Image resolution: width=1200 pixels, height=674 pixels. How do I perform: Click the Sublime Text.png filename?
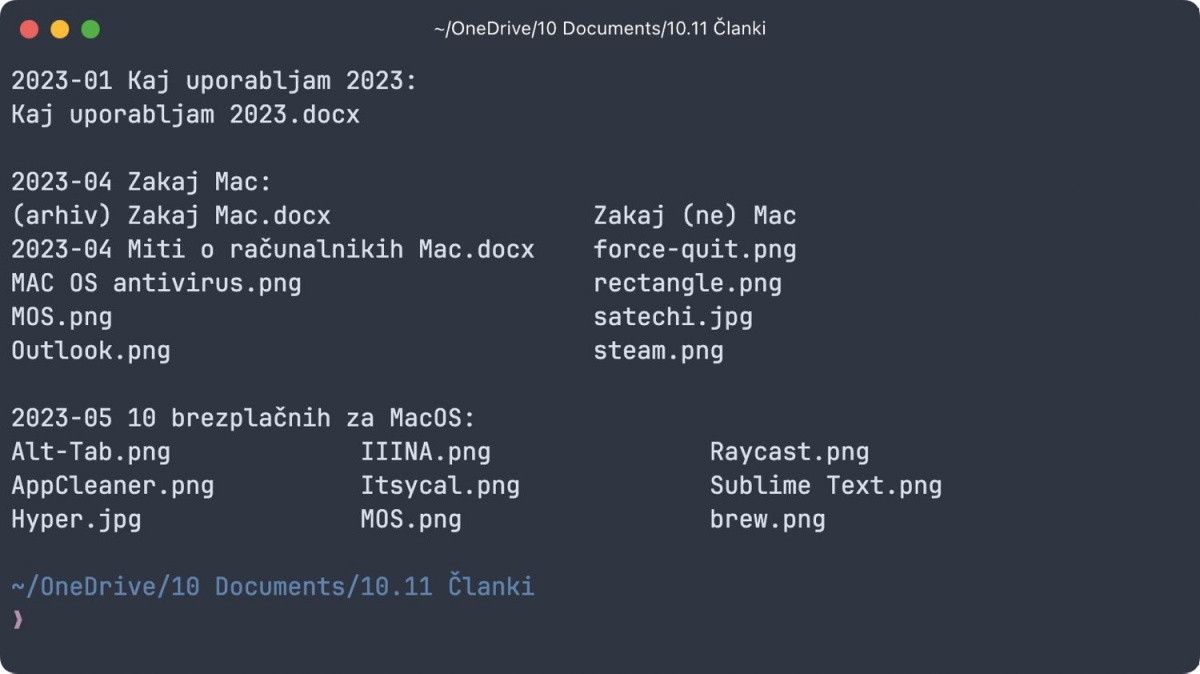(x=826, y=486)
